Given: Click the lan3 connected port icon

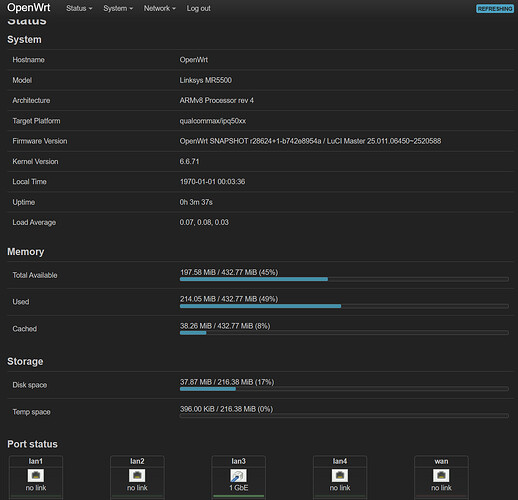Looking at the screenshot, I should point(238,475).
